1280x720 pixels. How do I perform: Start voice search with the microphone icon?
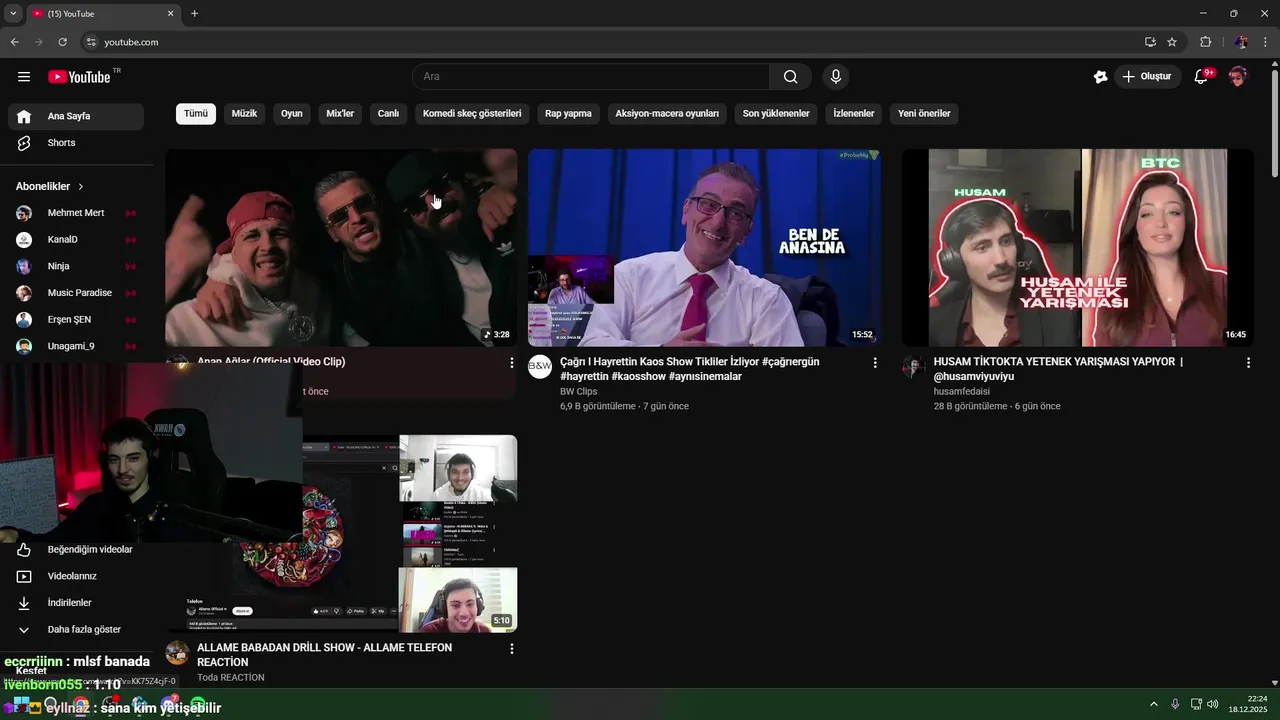(x=836, y=77)
